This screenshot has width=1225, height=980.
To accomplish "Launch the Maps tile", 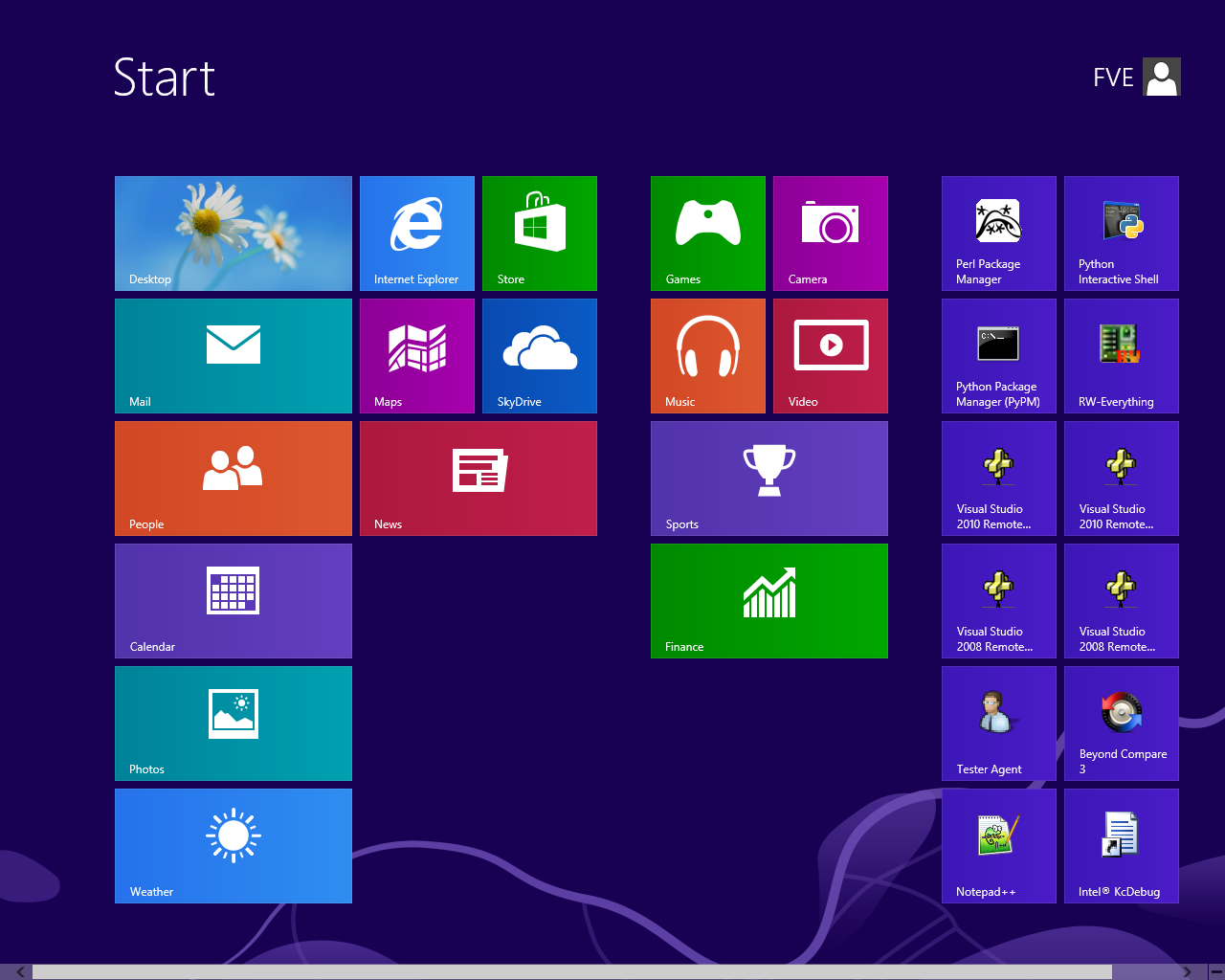I will coord(417,356).
